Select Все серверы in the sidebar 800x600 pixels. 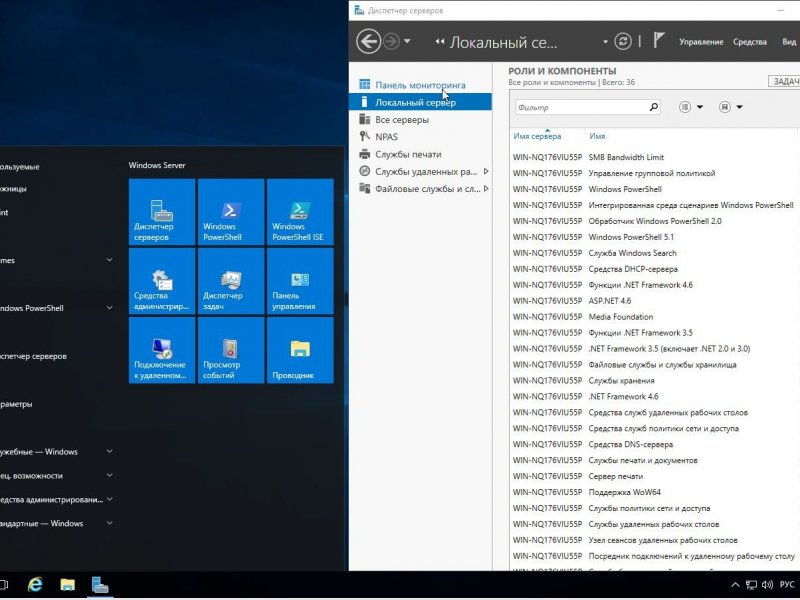(420, 119)
